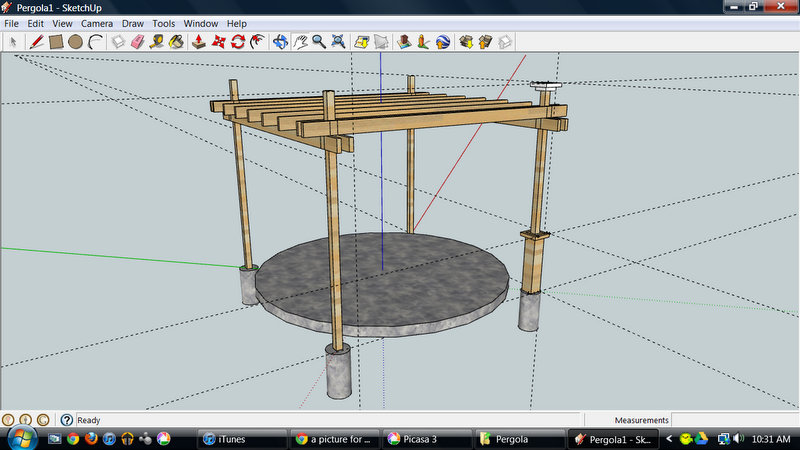Activate the Paint Bucket tool
Screen dimensions: 800x450
pos(176,42)
